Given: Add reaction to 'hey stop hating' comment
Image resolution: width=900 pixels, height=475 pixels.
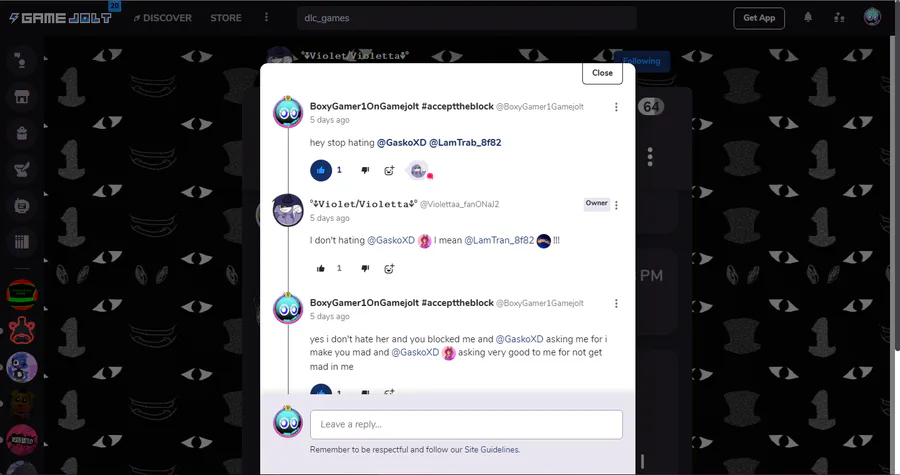Looking at the screenshot, I should [389, 170].
